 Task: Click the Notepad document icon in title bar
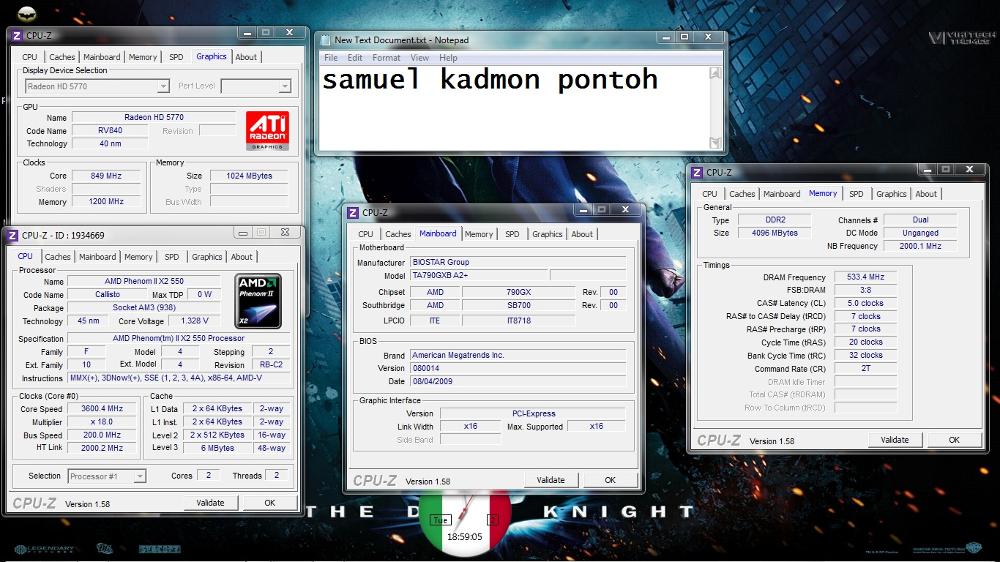pos(326,40)
